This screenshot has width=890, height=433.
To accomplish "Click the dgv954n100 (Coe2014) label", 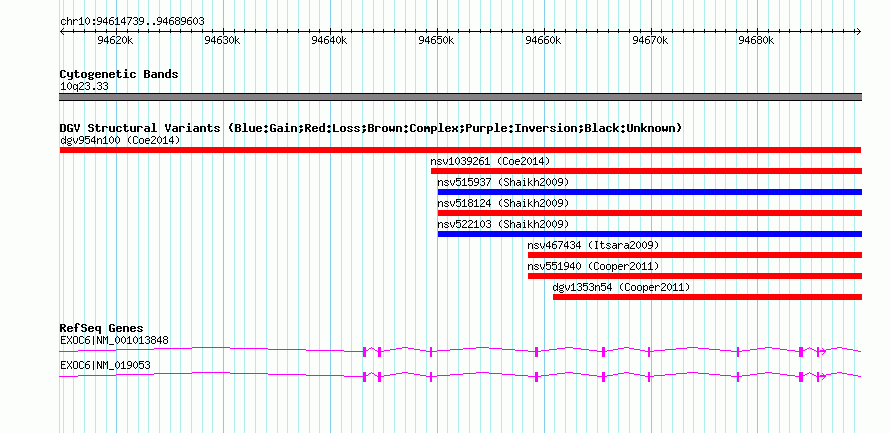I will point(120,140).
